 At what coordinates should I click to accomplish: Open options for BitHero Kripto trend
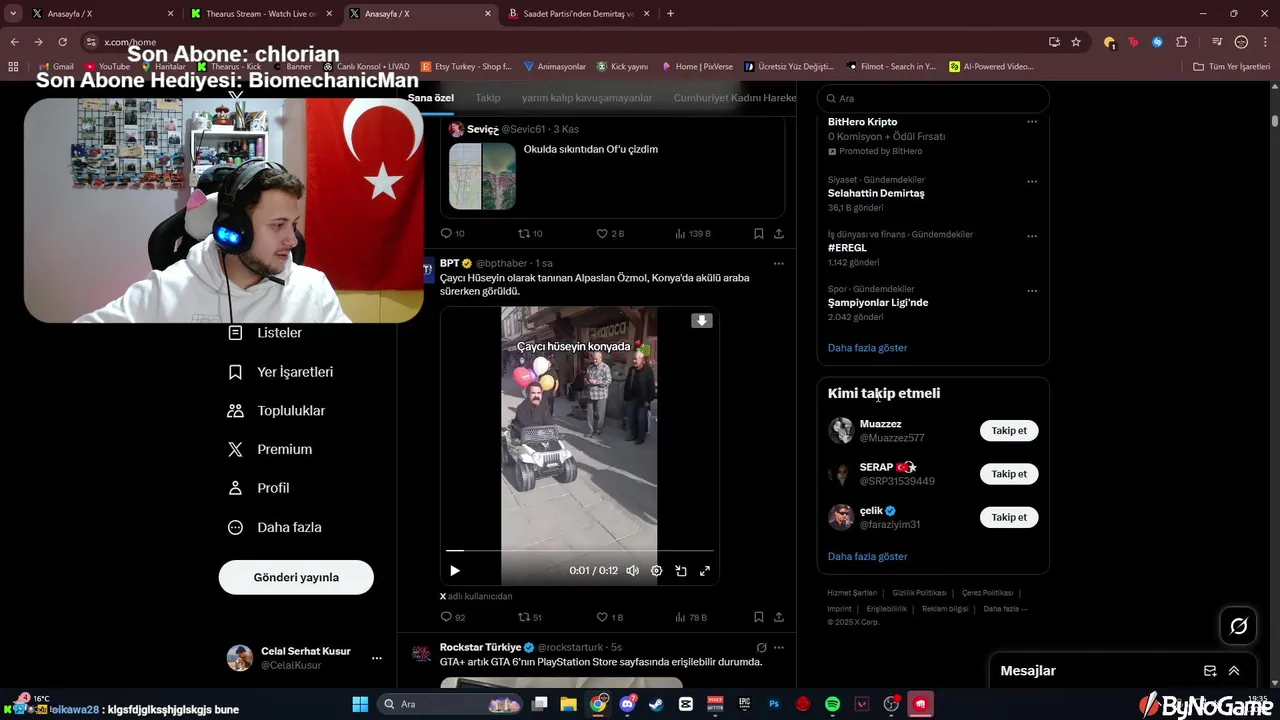1032,122
